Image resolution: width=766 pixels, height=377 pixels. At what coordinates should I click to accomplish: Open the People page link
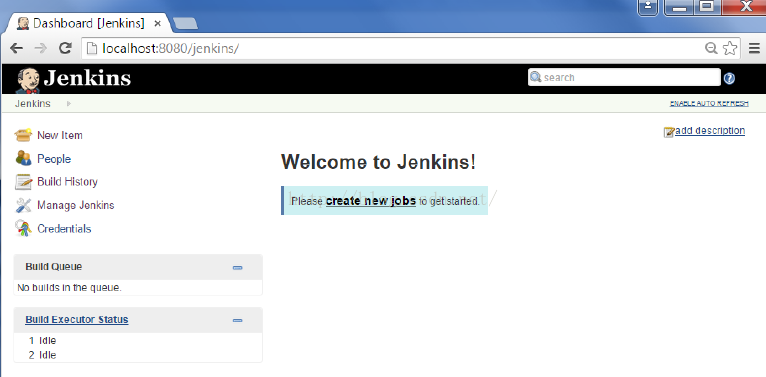(54, 159)
